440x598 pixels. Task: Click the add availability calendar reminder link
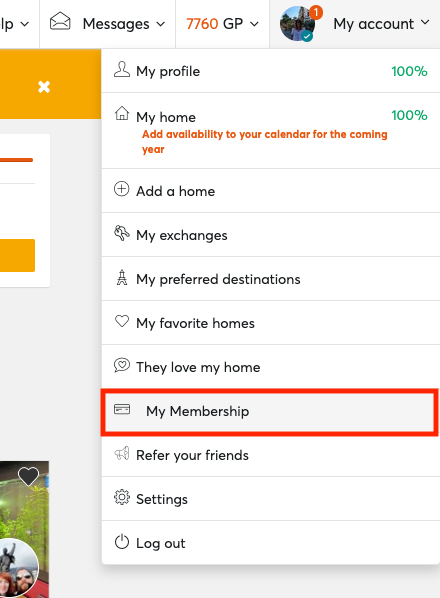tap(265, 141)
